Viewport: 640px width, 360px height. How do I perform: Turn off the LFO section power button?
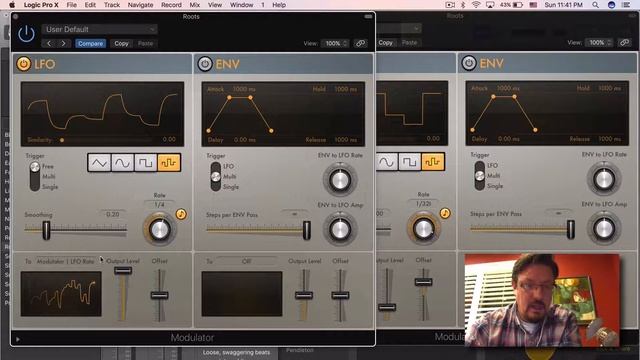click(24, 64)
